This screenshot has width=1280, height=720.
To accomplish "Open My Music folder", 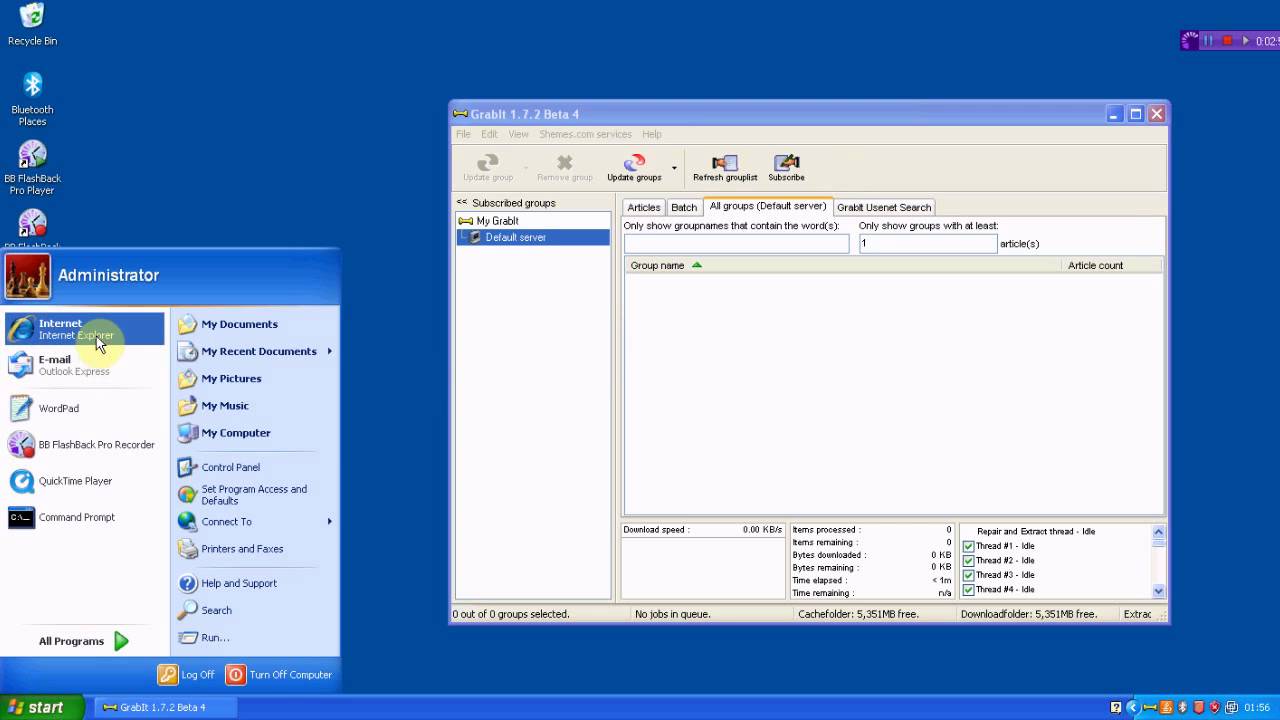I will tap(213, 405).
